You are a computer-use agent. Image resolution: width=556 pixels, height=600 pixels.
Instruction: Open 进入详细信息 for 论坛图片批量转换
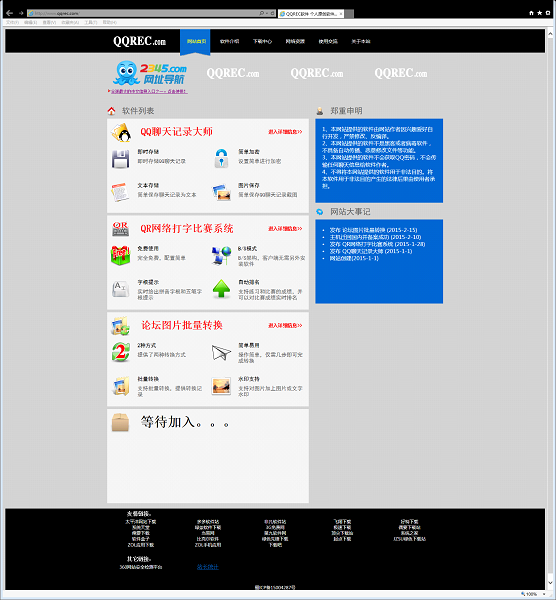(285, 325)
